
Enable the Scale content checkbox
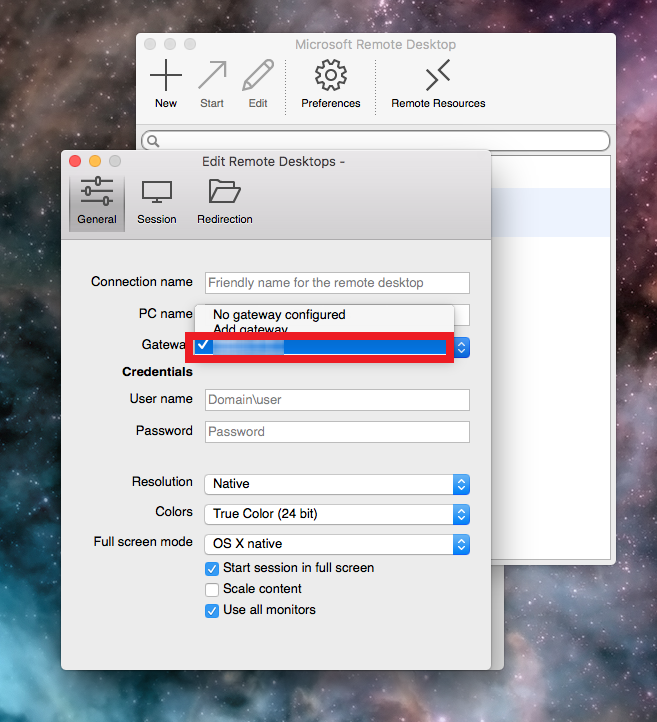[212, 589]
